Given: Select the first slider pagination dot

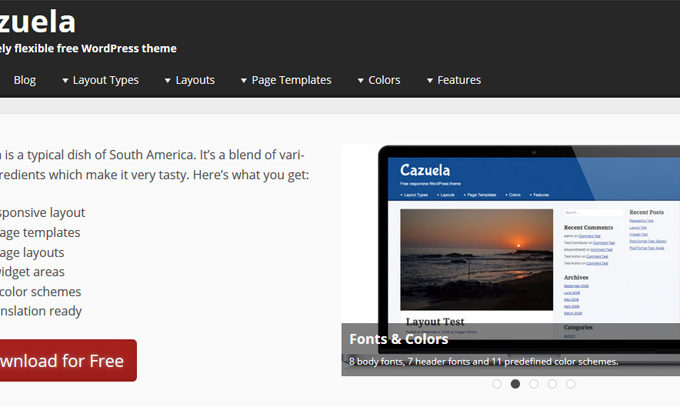Looking at the screenshot, I should (x=497, y=383).
